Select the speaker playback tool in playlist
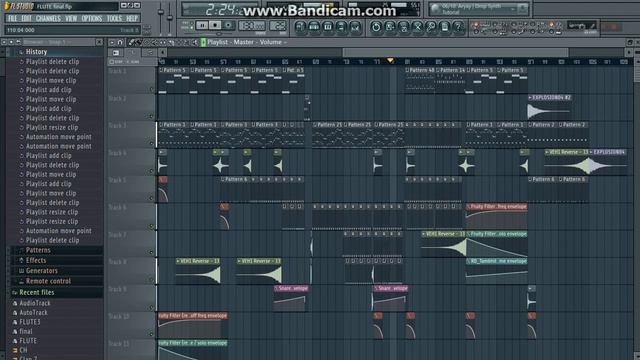 click(x=194, y=42)
